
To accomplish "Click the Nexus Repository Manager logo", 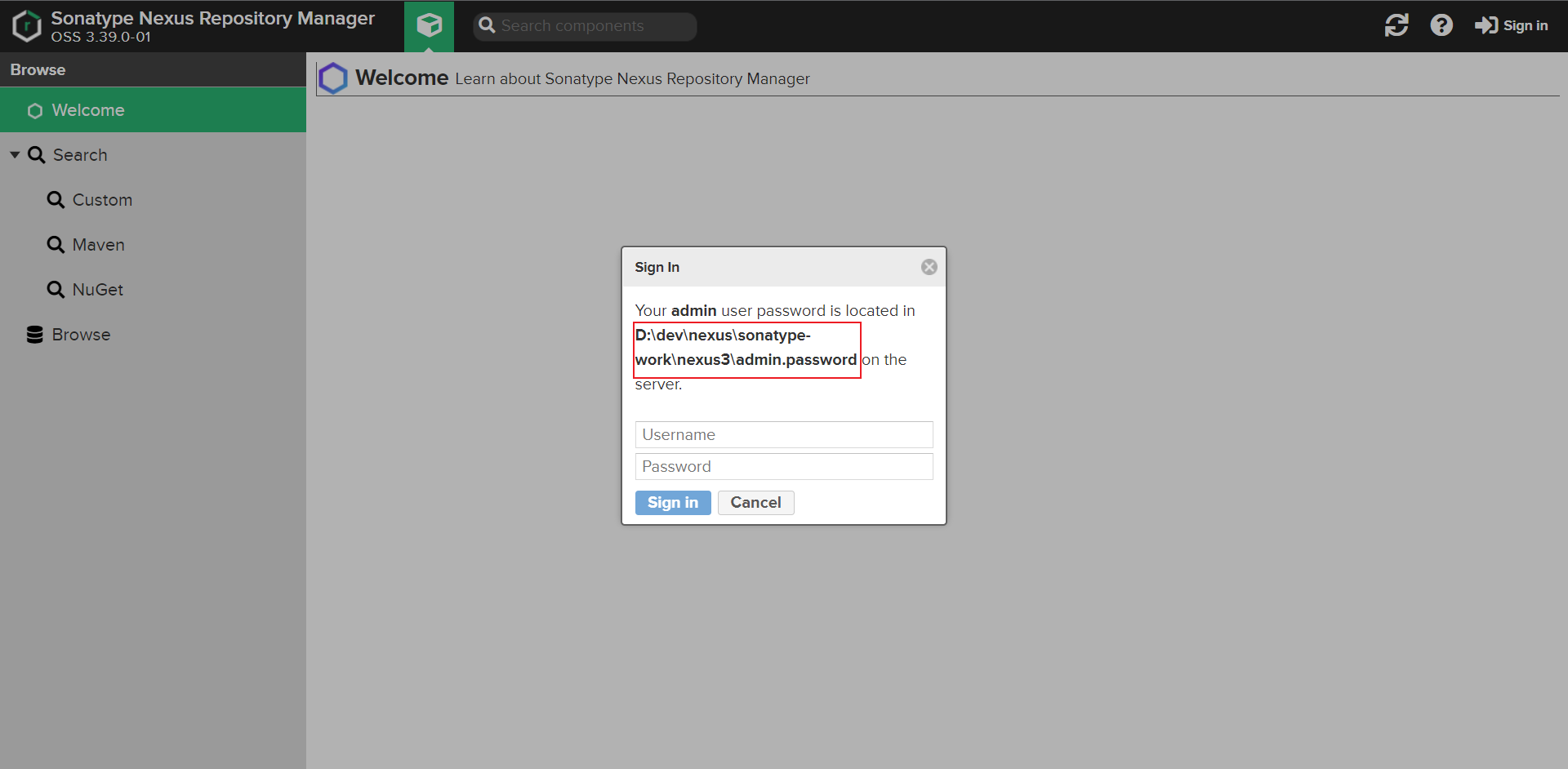I will click(x=27, y=26).
